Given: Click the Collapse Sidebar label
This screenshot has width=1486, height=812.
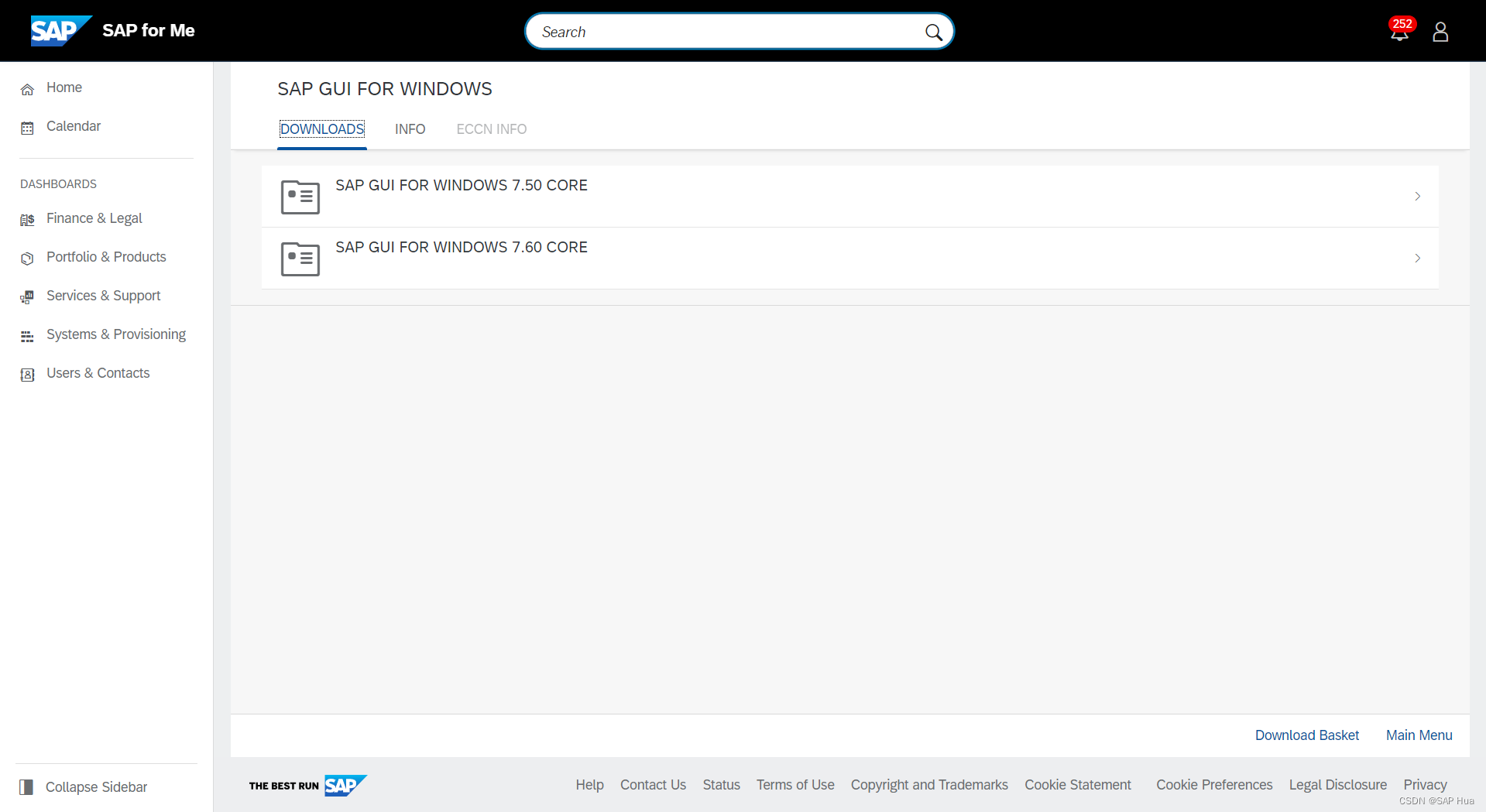Looking at the screenshot, I should tap(96, 787).
